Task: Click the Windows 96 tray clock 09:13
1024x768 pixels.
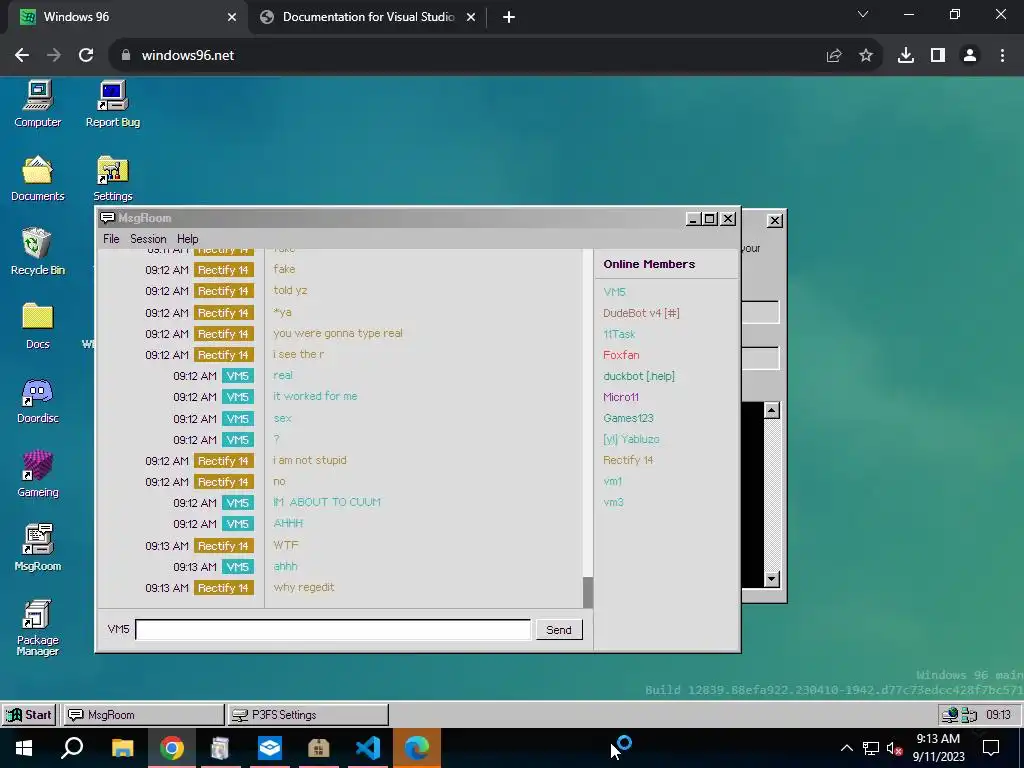Action: click(998, 714)
